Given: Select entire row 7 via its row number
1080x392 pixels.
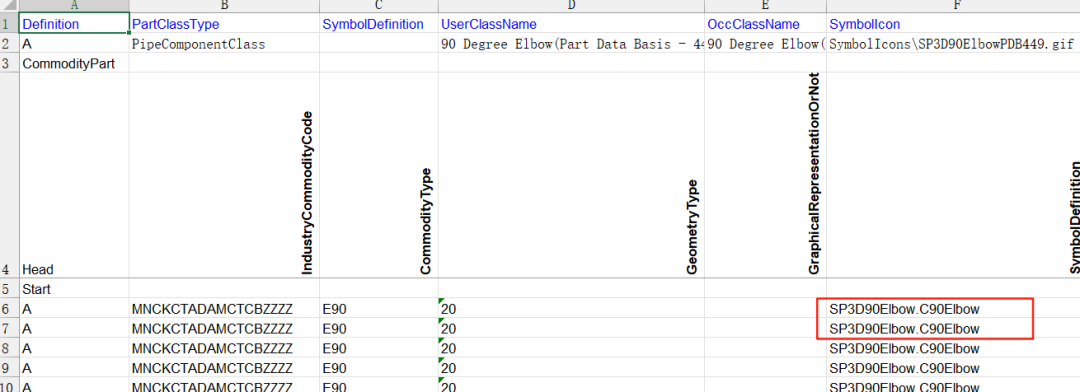Looking at the screenshot, I should [10, 329].
